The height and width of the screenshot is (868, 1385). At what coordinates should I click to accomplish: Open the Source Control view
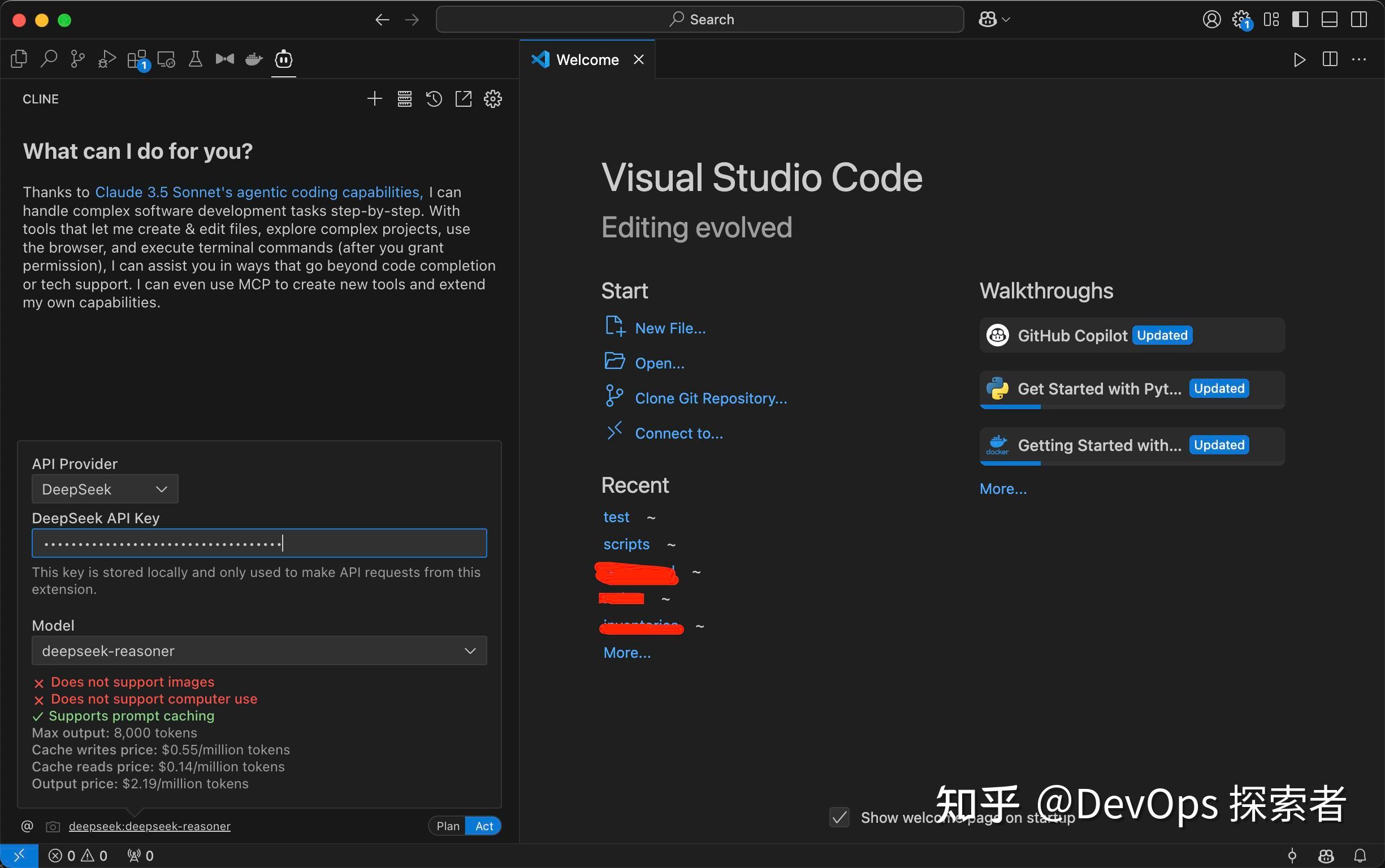pyautogui.click(x=76, y=59)
